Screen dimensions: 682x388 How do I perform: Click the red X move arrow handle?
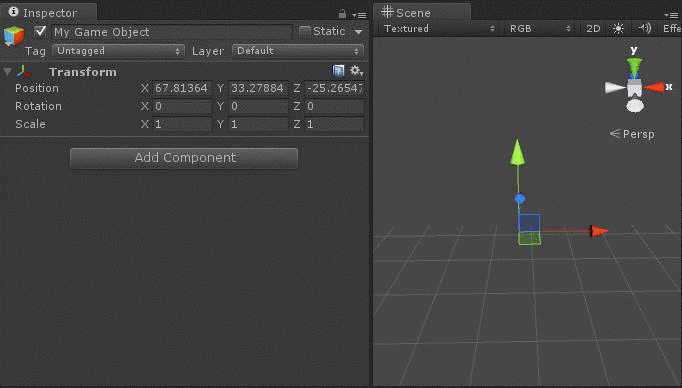[x=599, y=231]
